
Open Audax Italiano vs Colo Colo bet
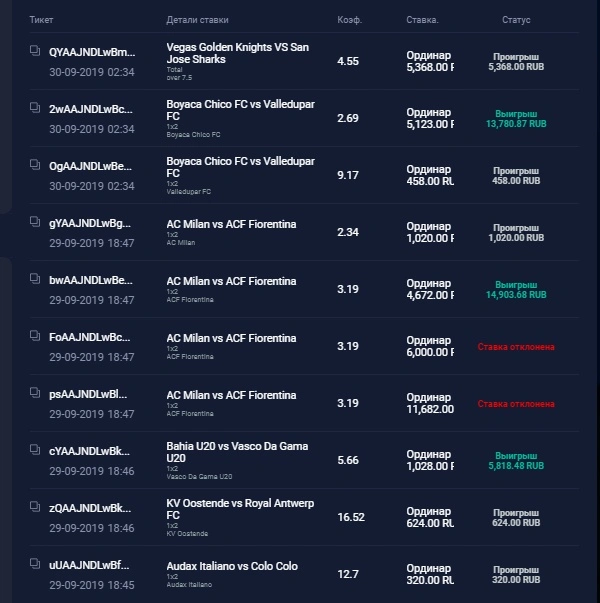[232, 566]
